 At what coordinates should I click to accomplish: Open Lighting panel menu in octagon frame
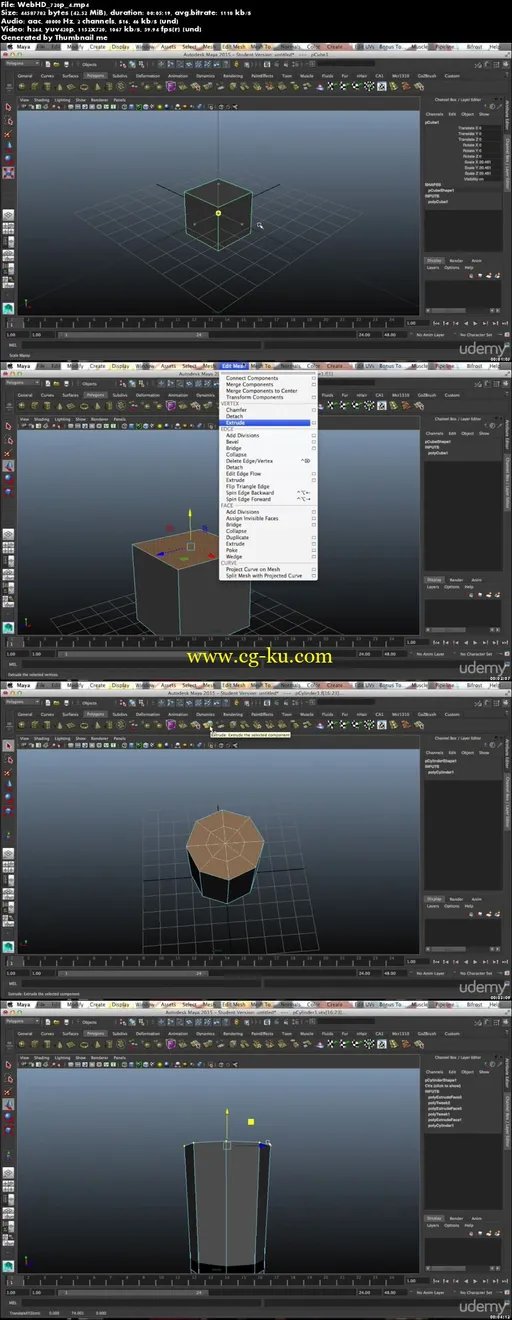[62, 738]
